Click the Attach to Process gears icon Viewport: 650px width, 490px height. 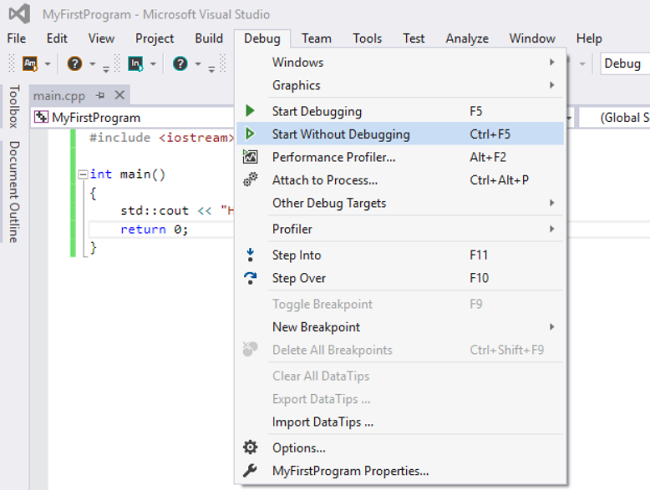251,180
